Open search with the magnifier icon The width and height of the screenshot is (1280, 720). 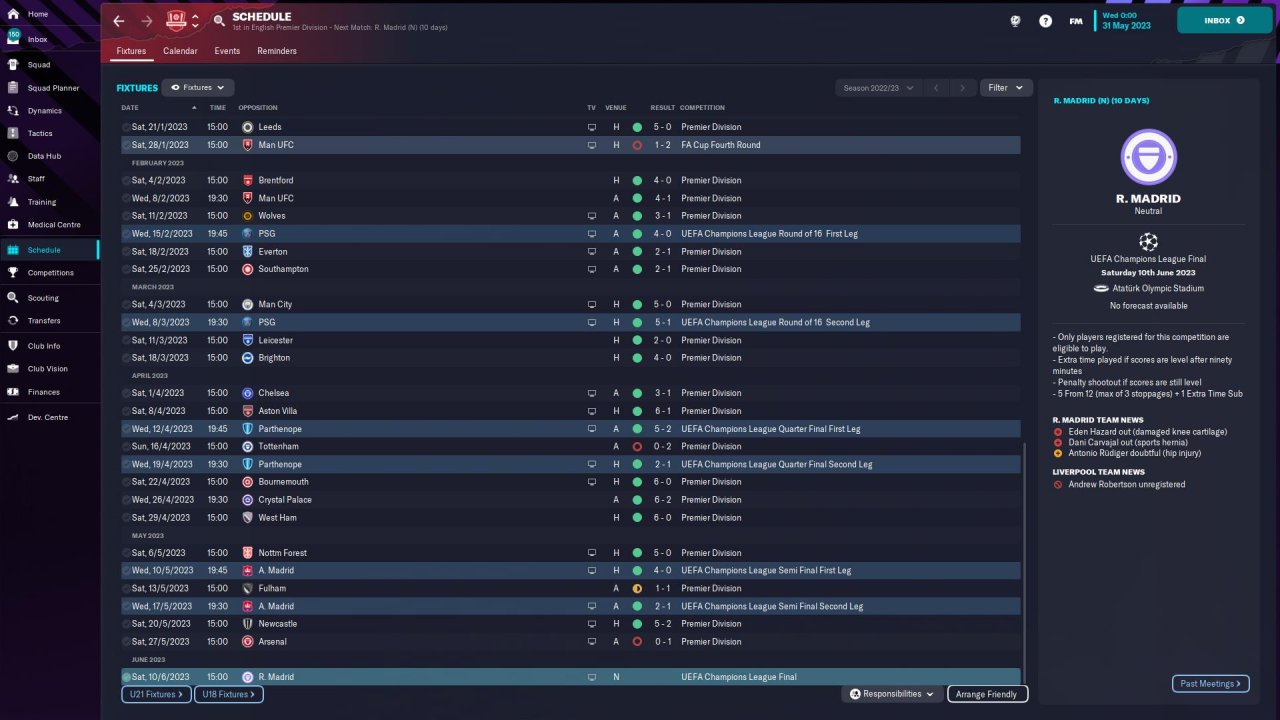point(220,21)
